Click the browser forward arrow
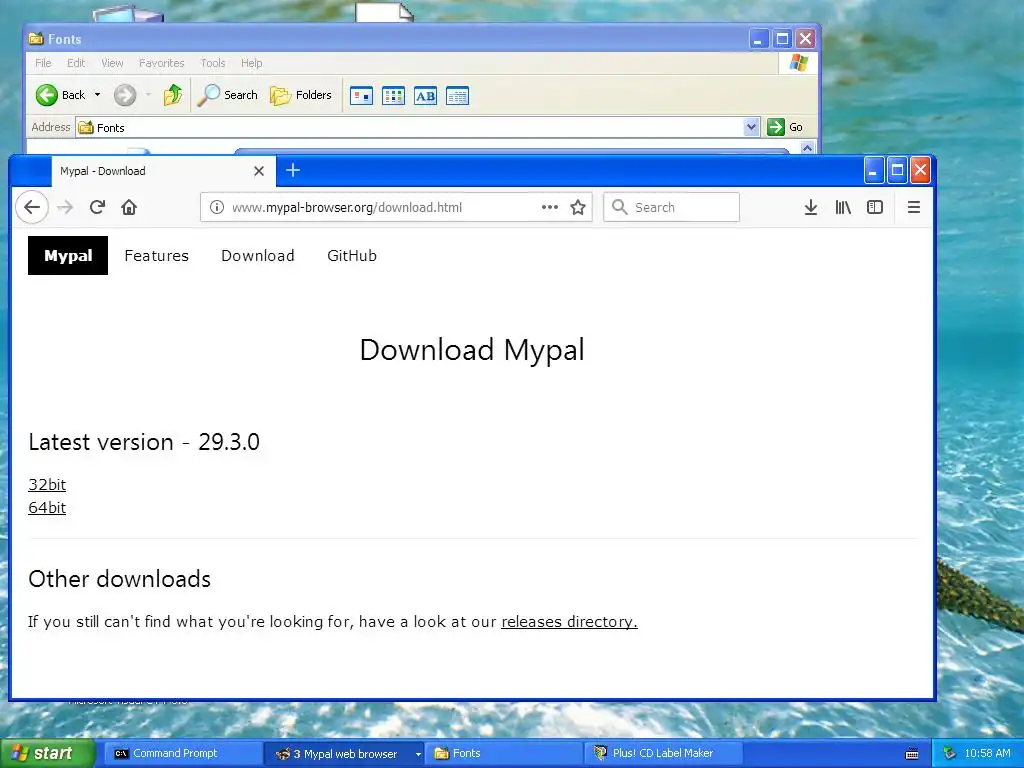This screenshot has height=768, width=1024. coord(65,208)
